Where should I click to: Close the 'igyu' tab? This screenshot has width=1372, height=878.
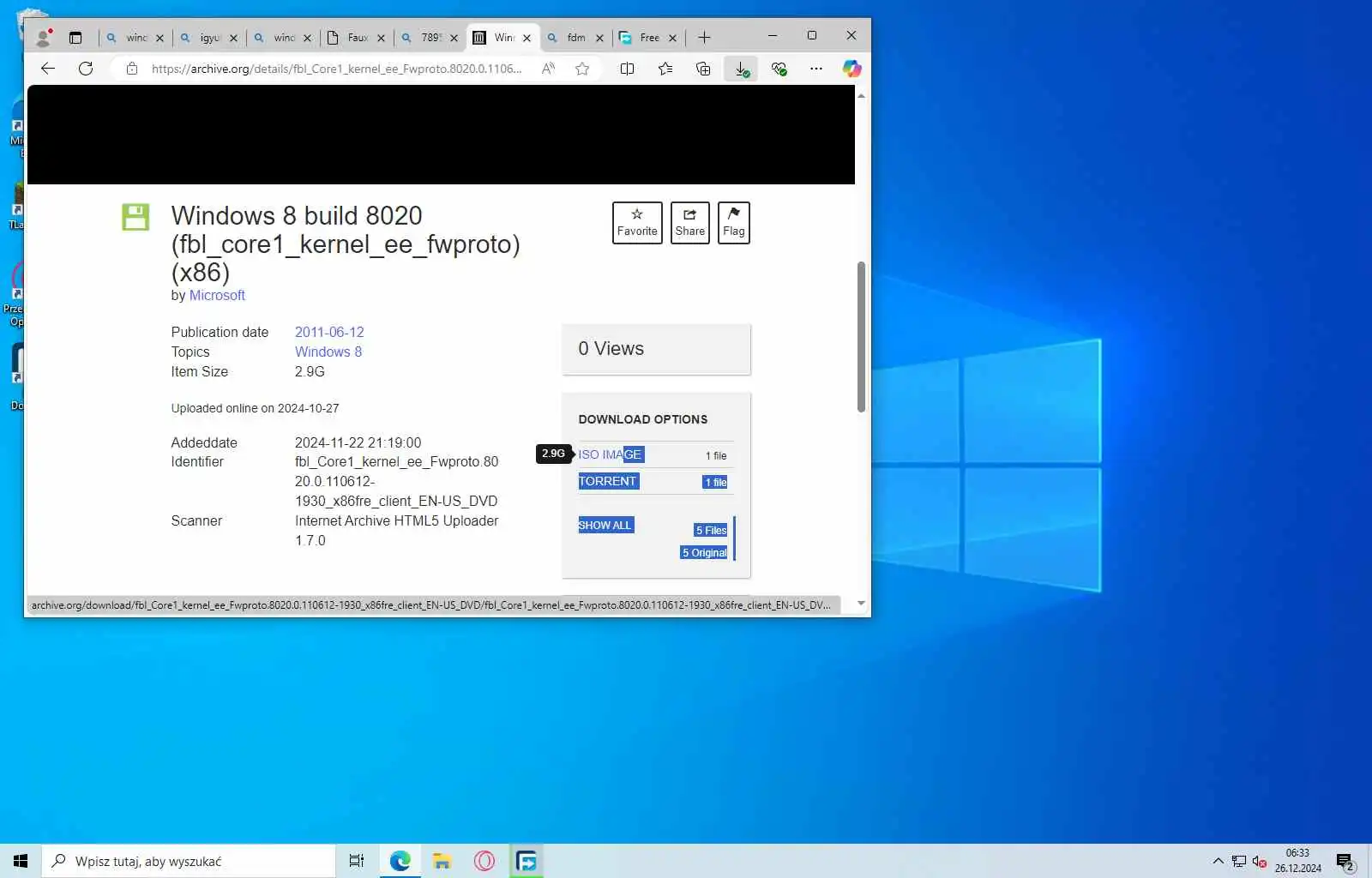click(x=233, y=38)
